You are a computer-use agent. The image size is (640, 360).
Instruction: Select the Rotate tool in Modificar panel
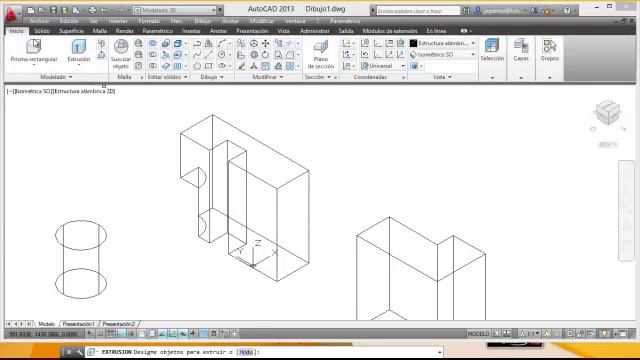(x=265, y=54)
